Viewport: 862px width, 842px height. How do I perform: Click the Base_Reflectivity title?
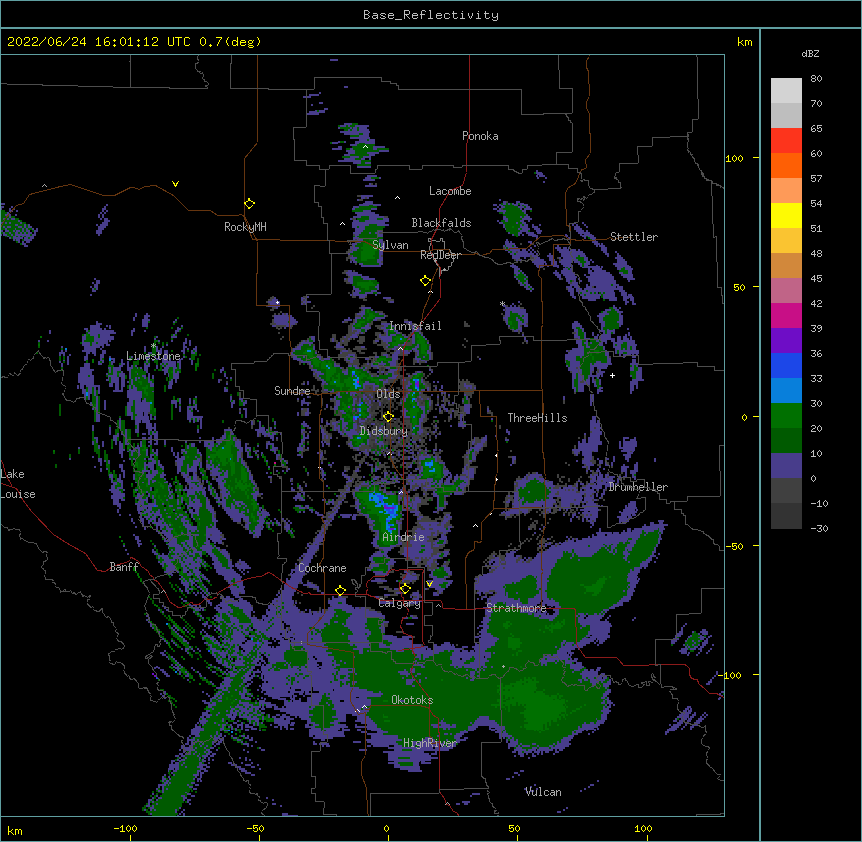[x=431, y=15]
